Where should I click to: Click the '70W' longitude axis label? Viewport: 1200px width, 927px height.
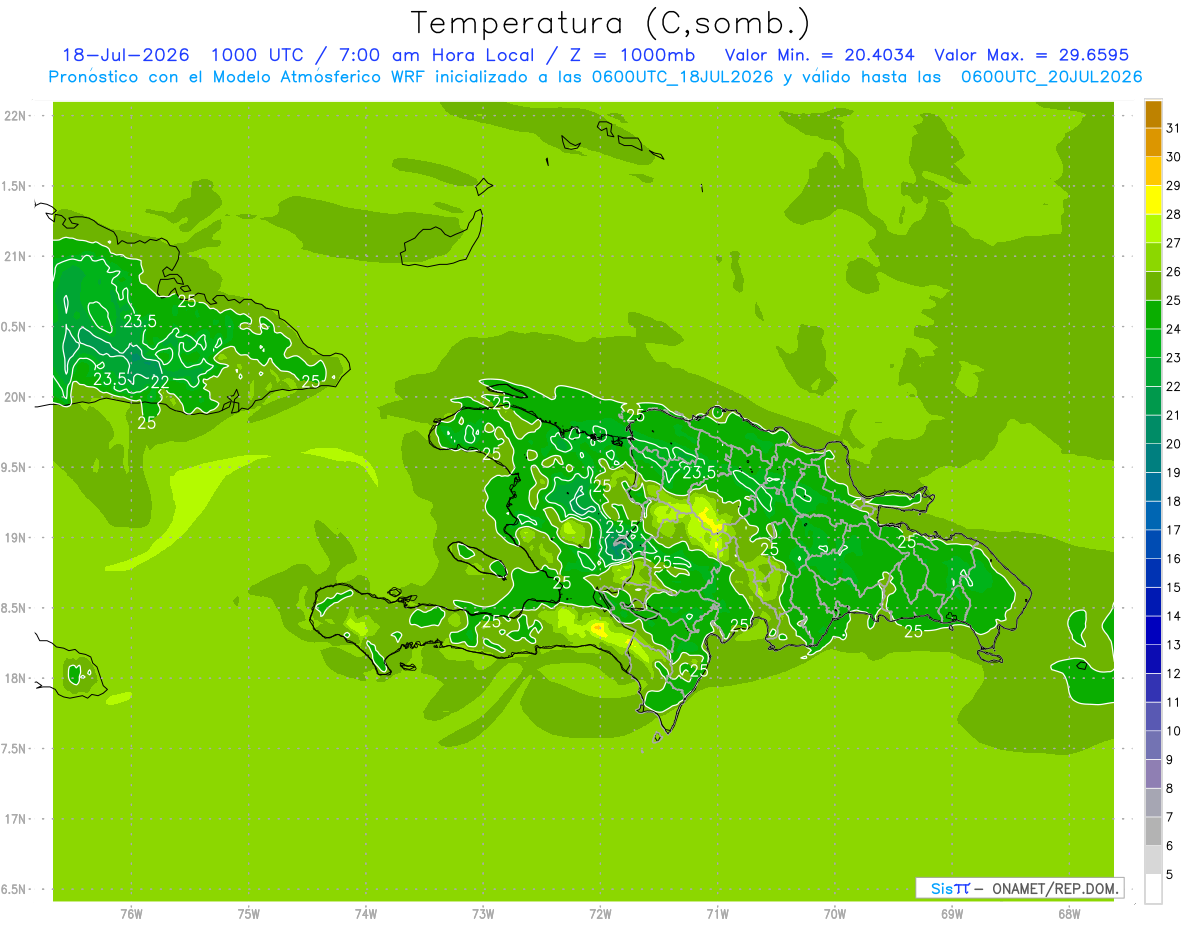coord(835,914)
